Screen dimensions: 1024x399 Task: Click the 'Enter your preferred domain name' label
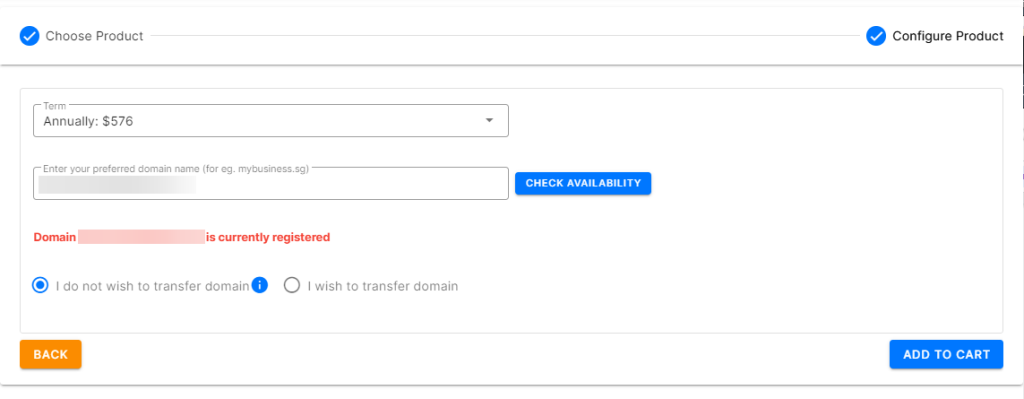[176, 168]
